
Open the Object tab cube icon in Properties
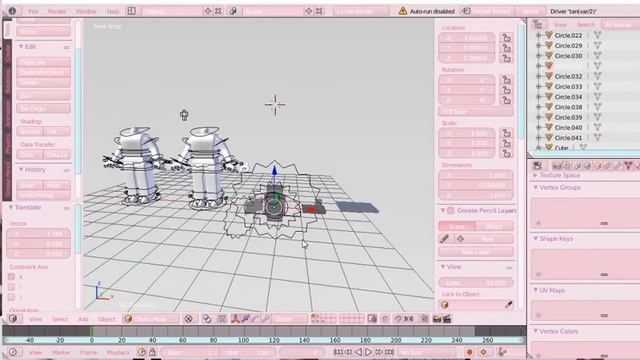click(598, 165)
